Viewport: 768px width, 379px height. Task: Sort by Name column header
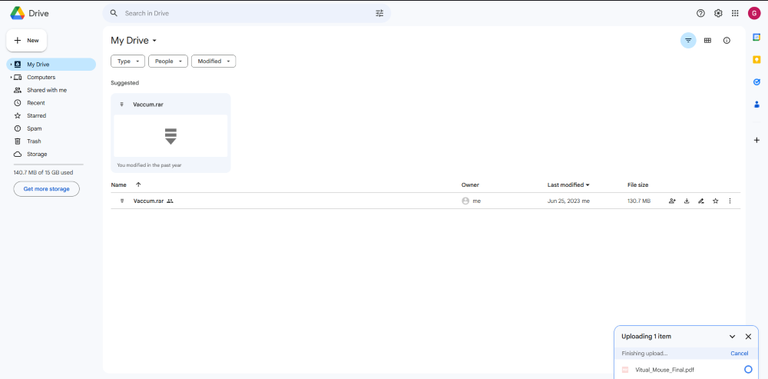pyautogui.click(x=119, y=185)
